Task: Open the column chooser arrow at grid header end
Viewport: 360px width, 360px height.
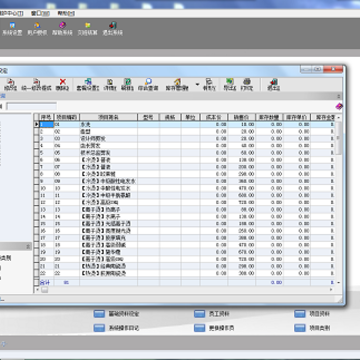Action: (x=338, y=117)
